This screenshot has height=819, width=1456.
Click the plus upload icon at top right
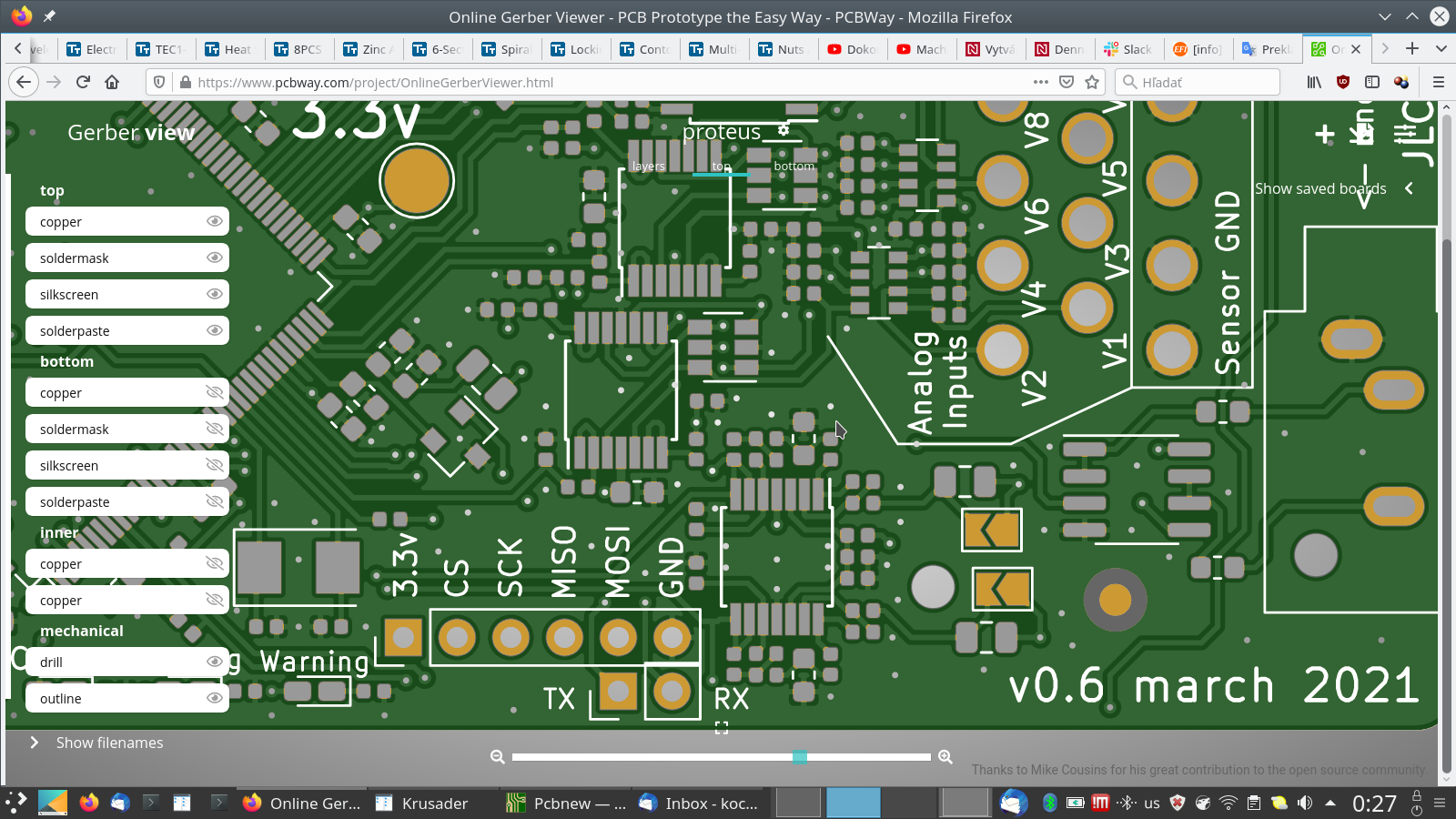(1325, 135)
